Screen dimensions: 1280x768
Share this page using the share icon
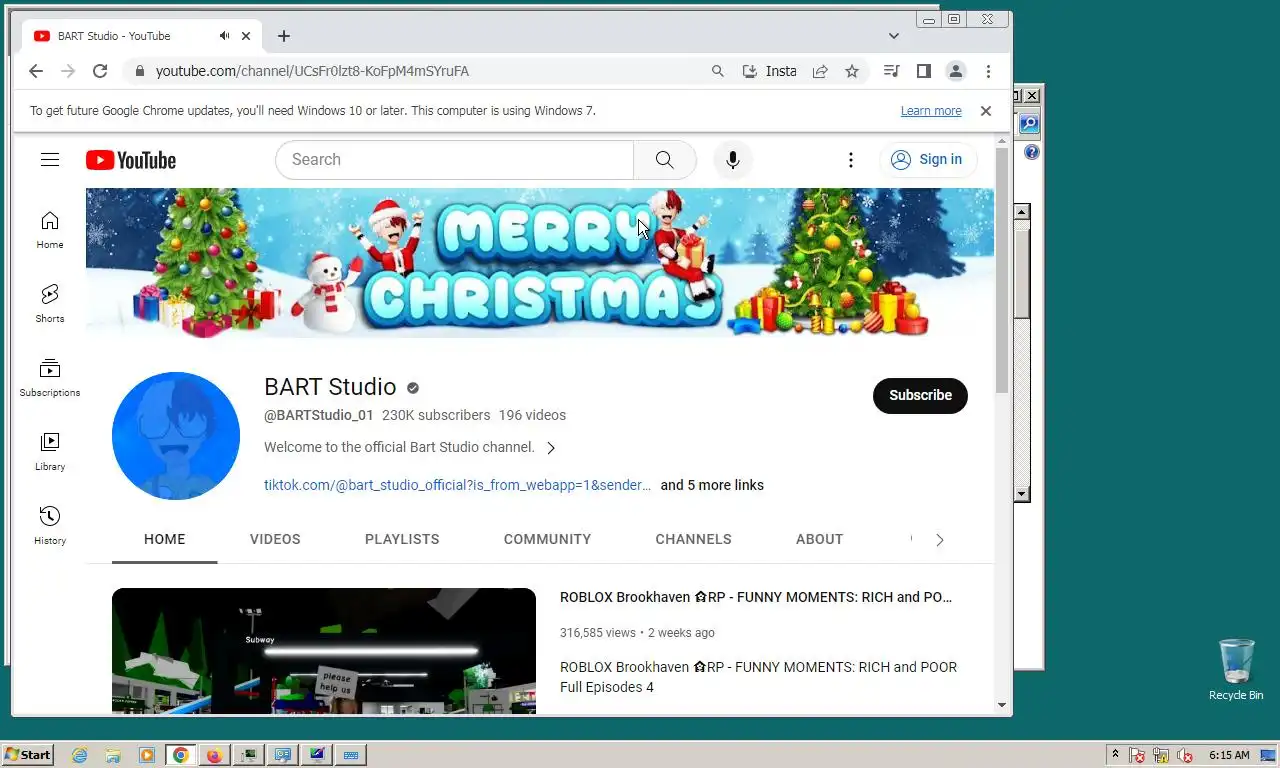click(820, 71)
